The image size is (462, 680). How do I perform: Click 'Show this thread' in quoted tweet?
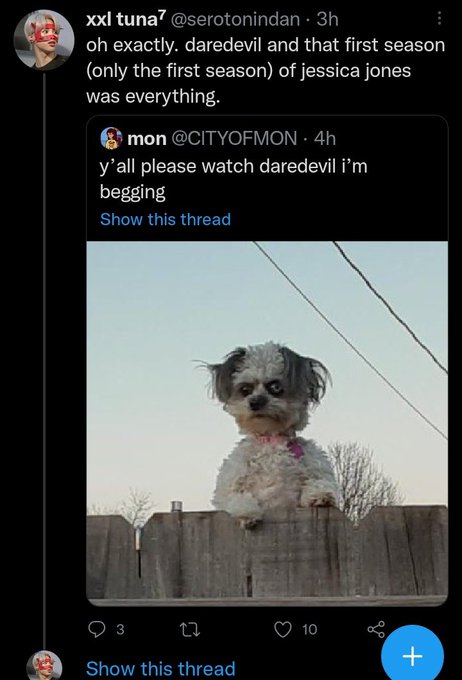165,219
